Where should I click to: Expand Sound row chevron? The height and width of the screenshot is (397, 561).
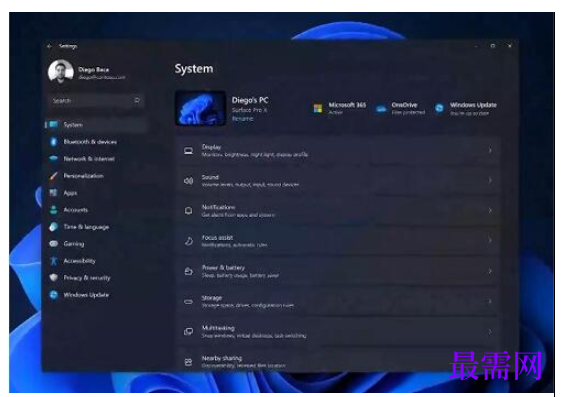490,181
